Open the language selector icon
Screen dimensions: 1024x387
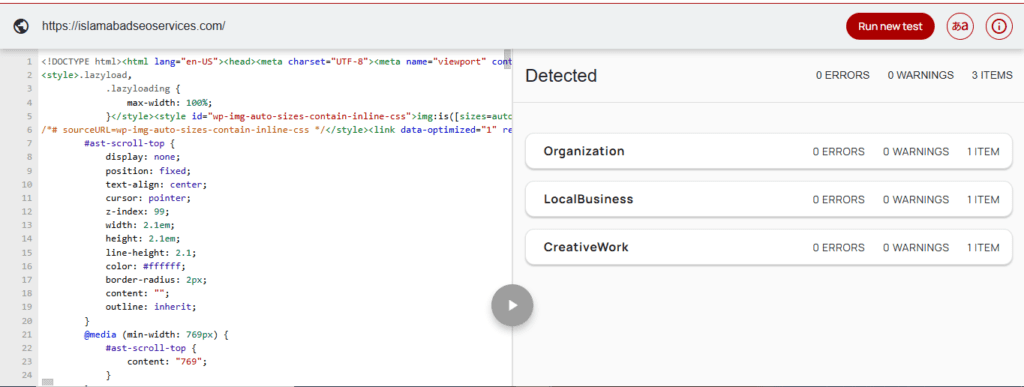960,27
